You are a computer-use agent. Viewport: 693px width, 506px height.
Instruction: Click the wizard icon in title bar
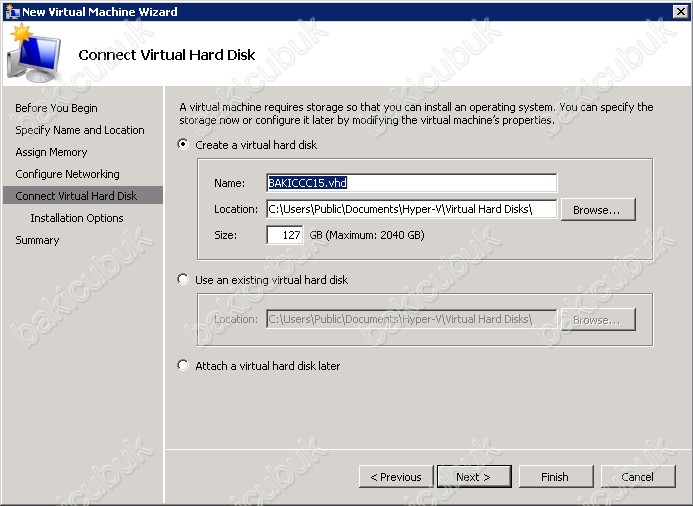pyautogui.click(x=11, y=11)
